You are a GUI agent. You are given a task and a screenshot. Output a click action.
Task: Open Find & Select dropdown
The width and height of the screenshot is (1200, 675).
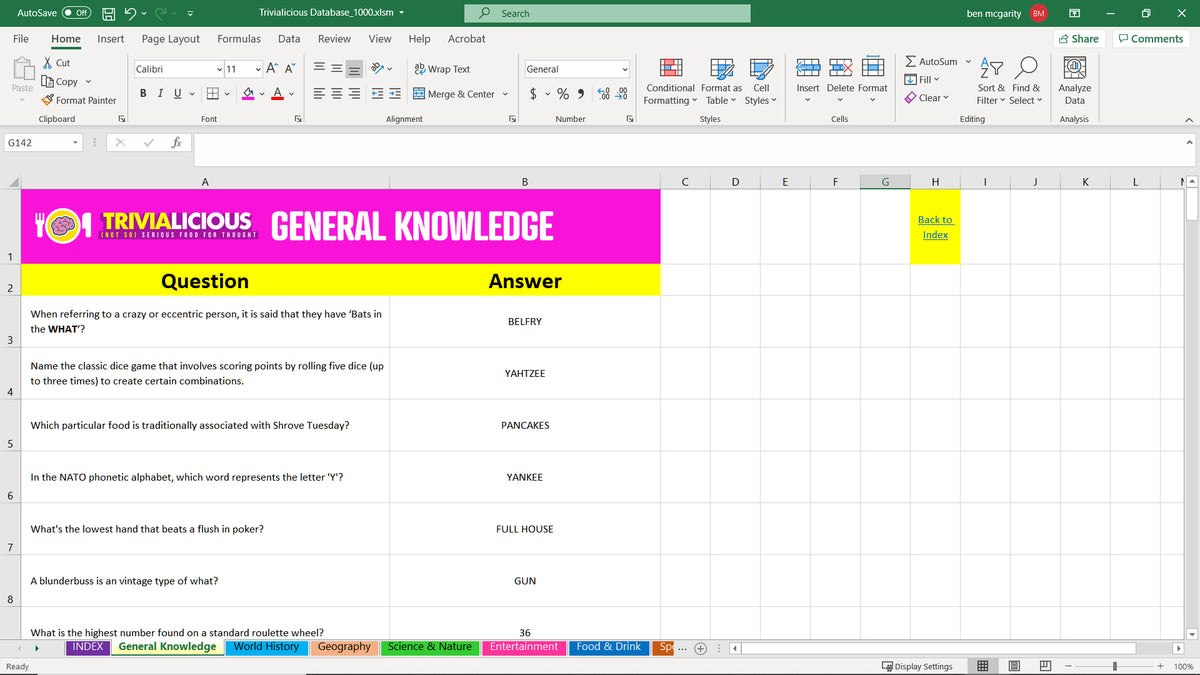pos(1026,82)
